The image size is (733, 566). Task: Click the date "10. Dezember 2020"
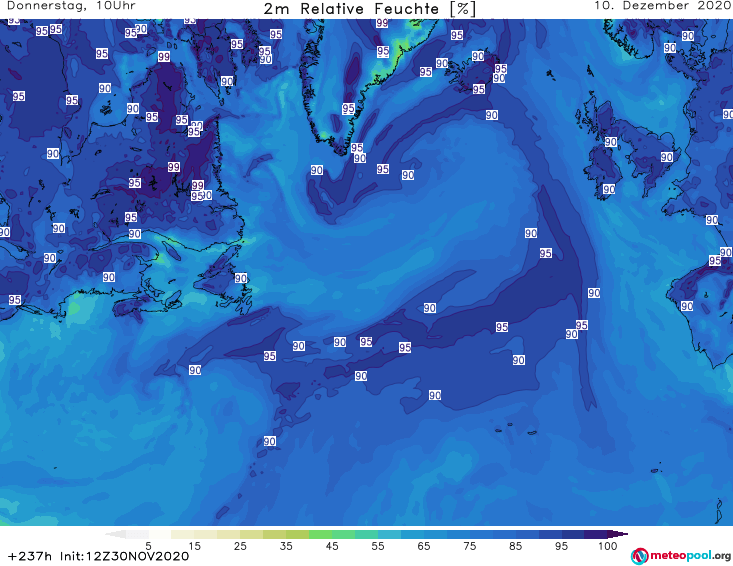(x=662, y=6)
